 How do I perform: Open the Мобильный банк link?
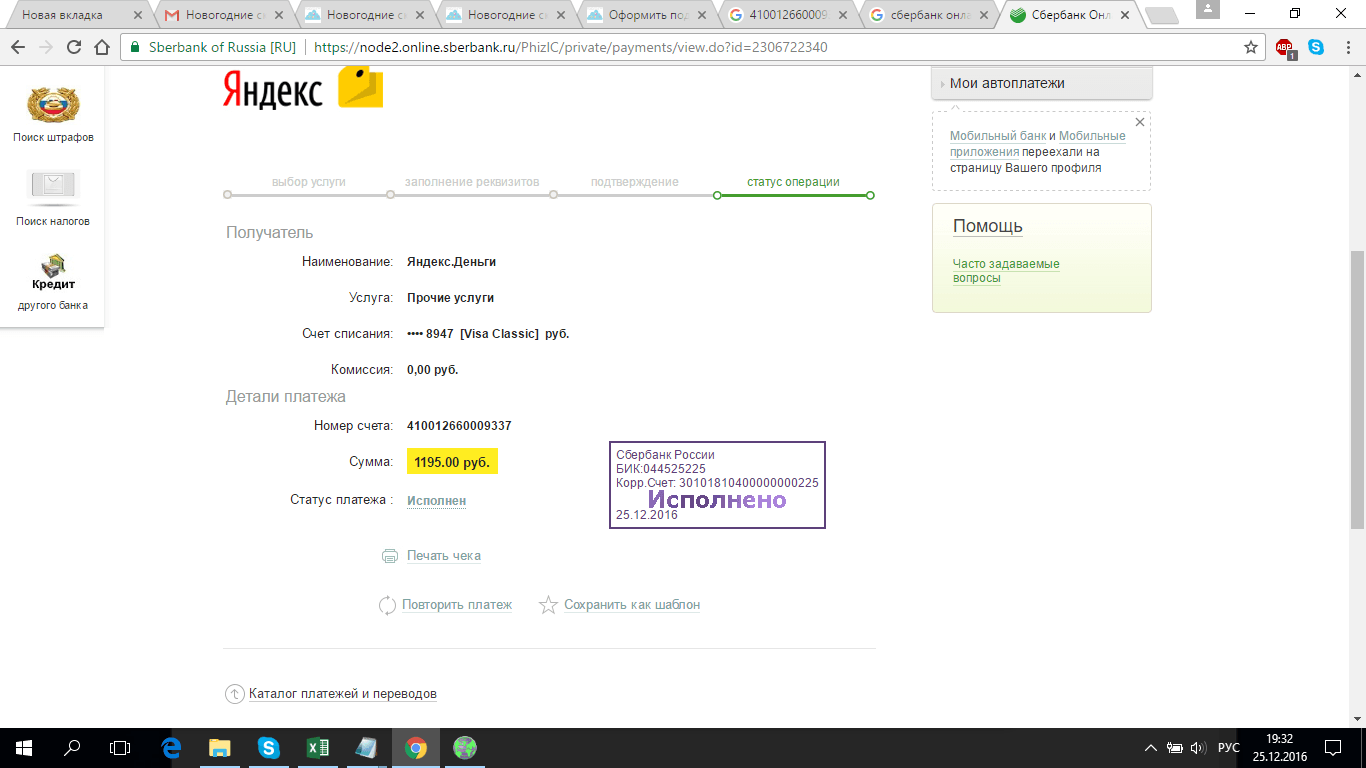point(998,136)
